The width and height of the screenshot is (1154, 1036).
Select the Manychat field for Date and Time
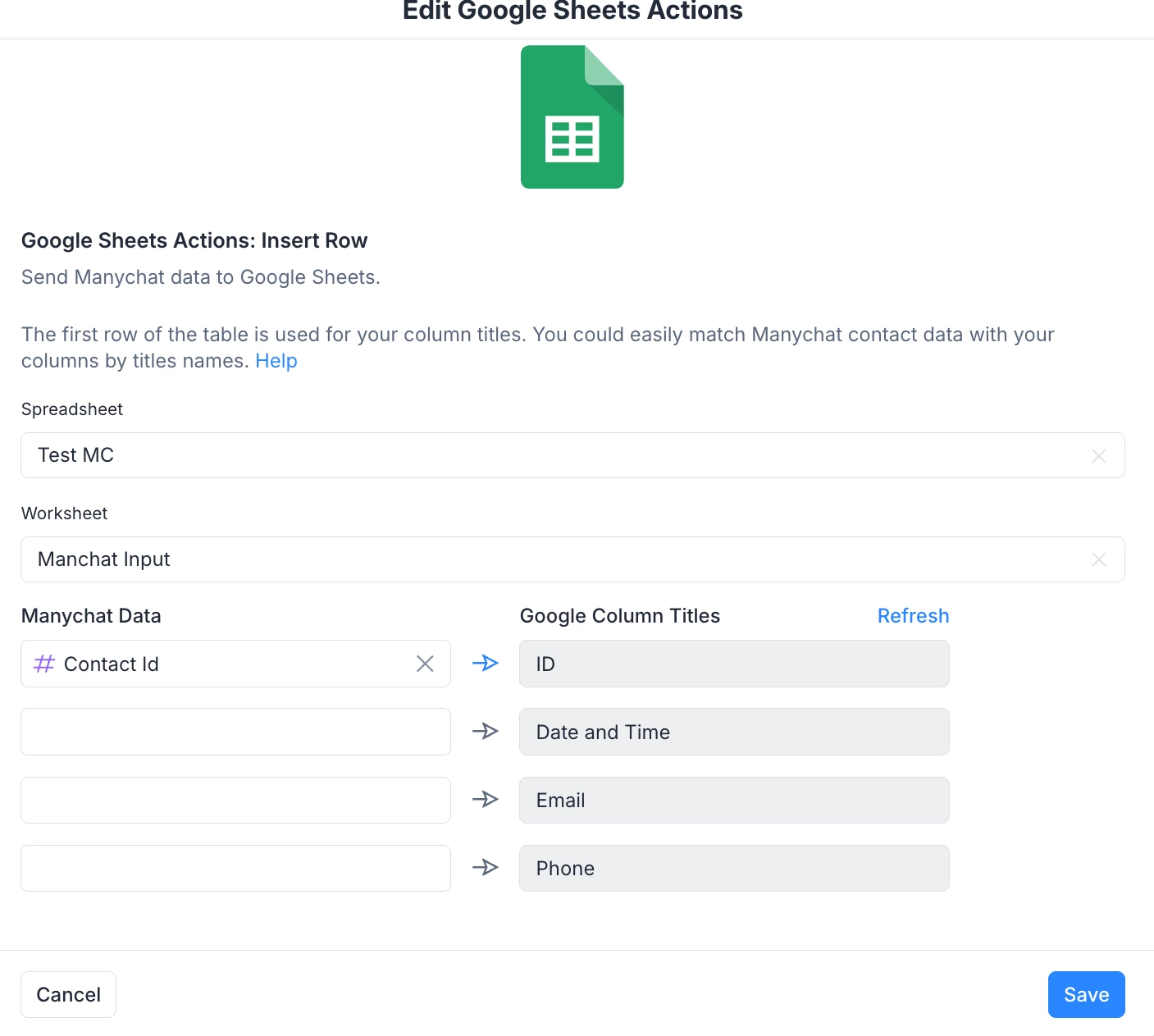[235, 732]
